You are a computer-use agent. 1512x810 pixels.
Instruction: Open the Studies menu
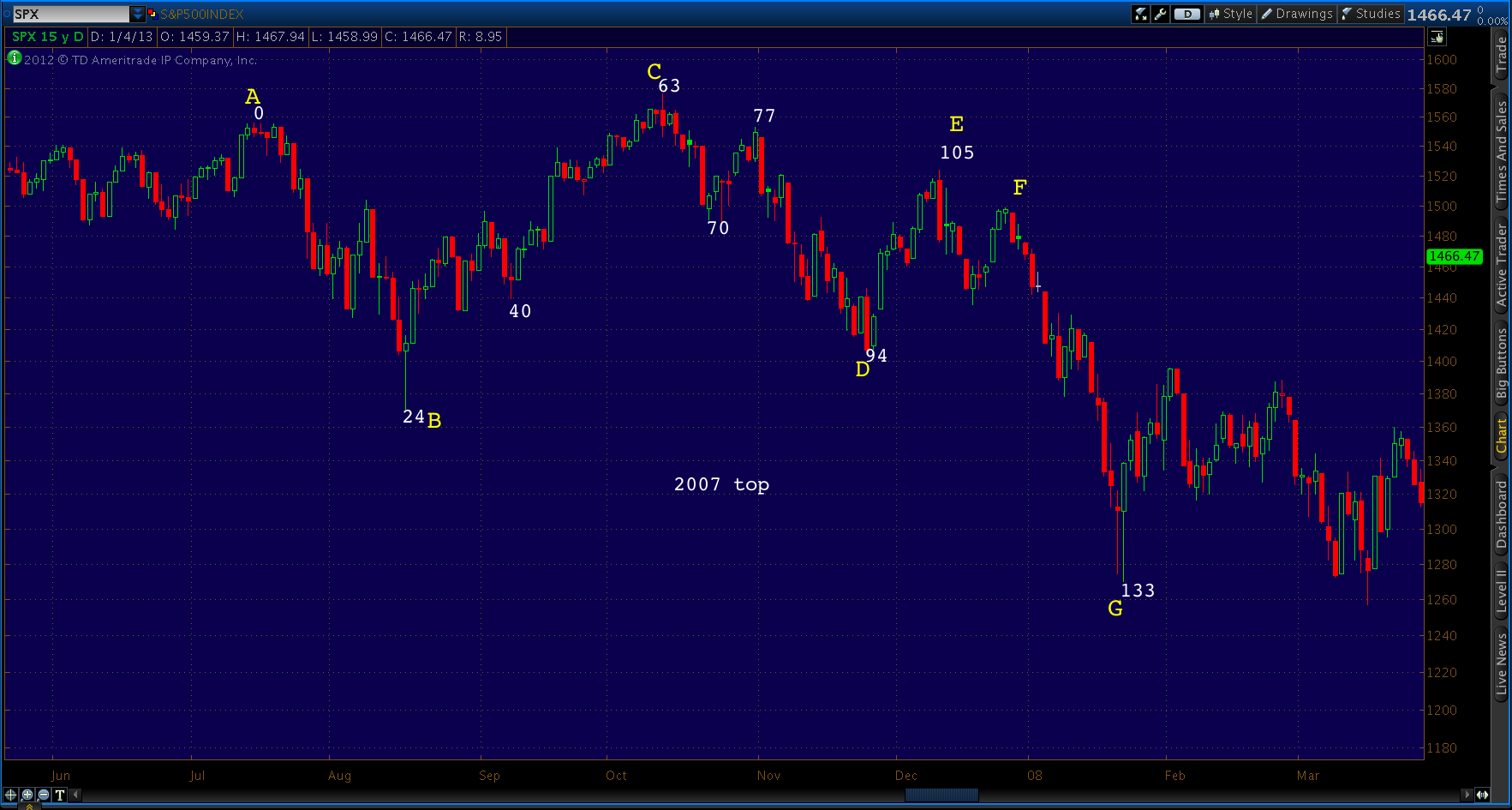(x=1371, y=14)
